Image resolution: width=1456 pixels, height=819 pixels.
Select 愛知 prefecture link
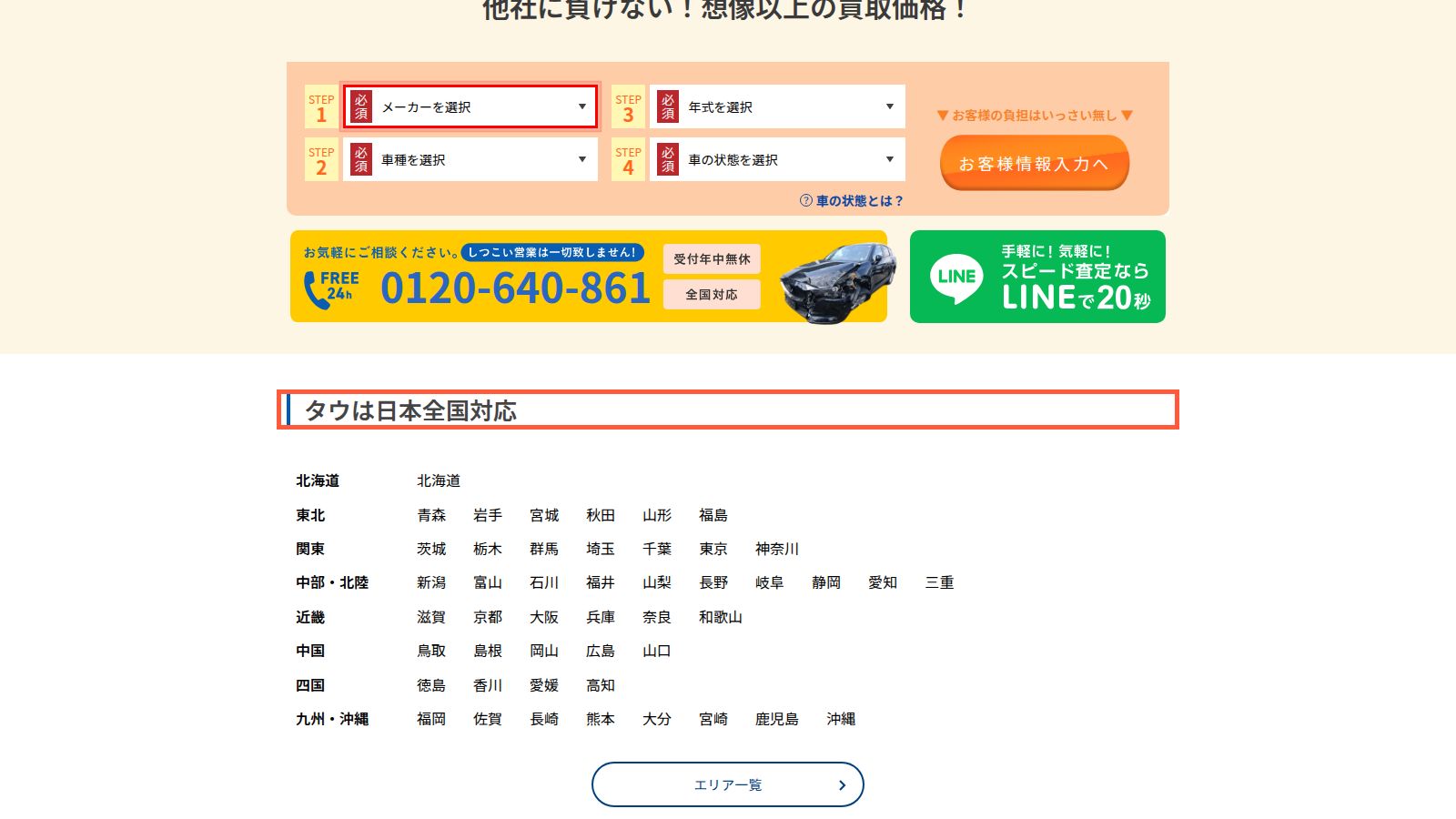(x=883, y=582)
